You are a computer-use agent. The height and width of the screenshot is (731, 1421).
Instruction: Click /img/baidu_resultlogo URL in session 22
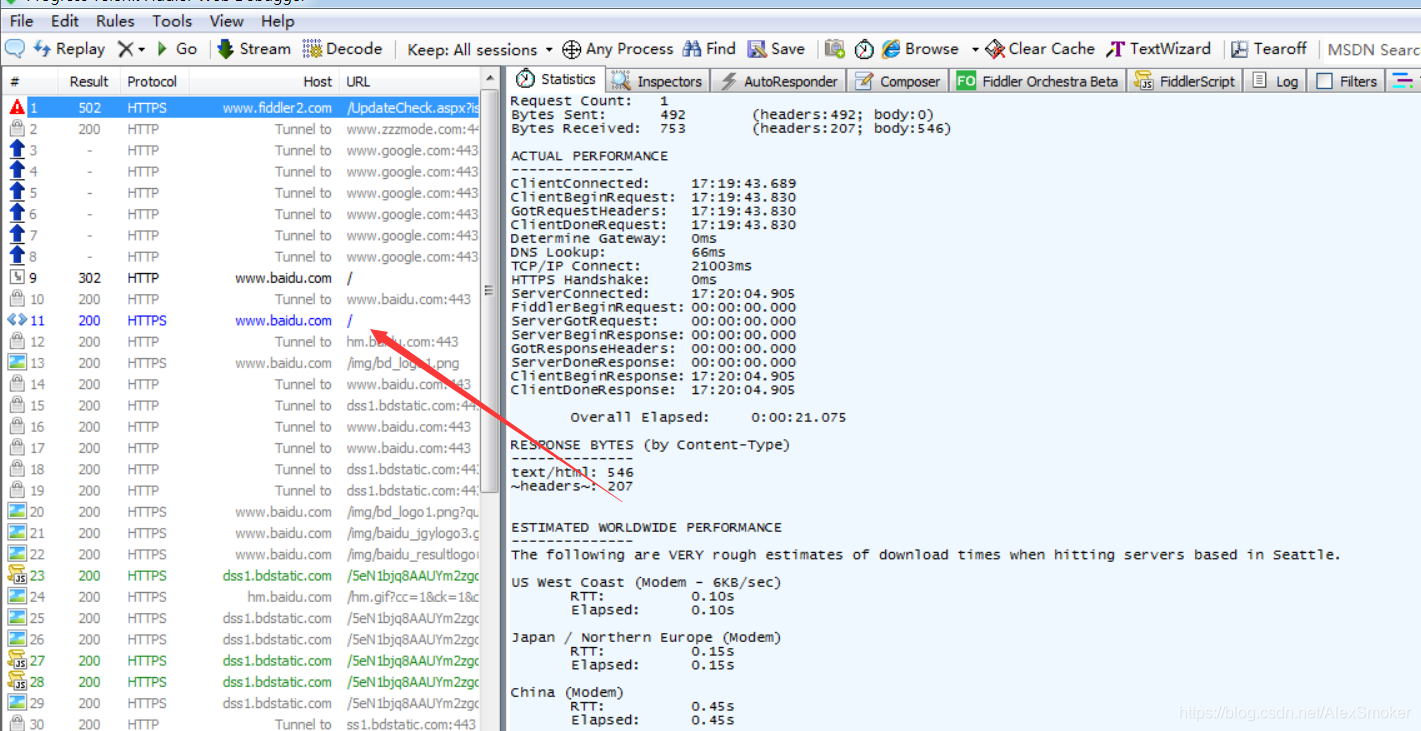[x=413, y=554]
